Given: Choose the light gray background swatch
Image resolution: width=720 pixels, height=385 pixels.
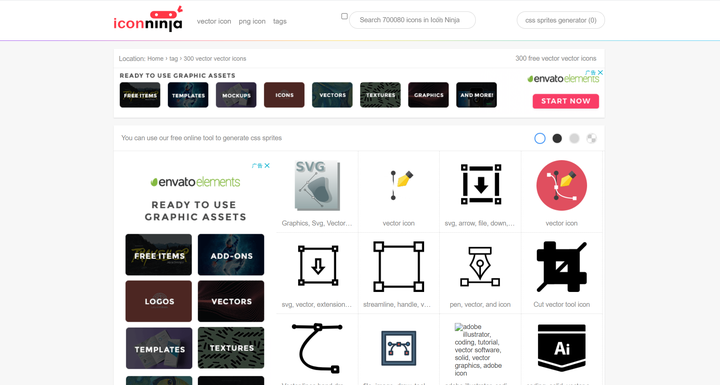Looking at the screenshot, I should pos(574,138).
